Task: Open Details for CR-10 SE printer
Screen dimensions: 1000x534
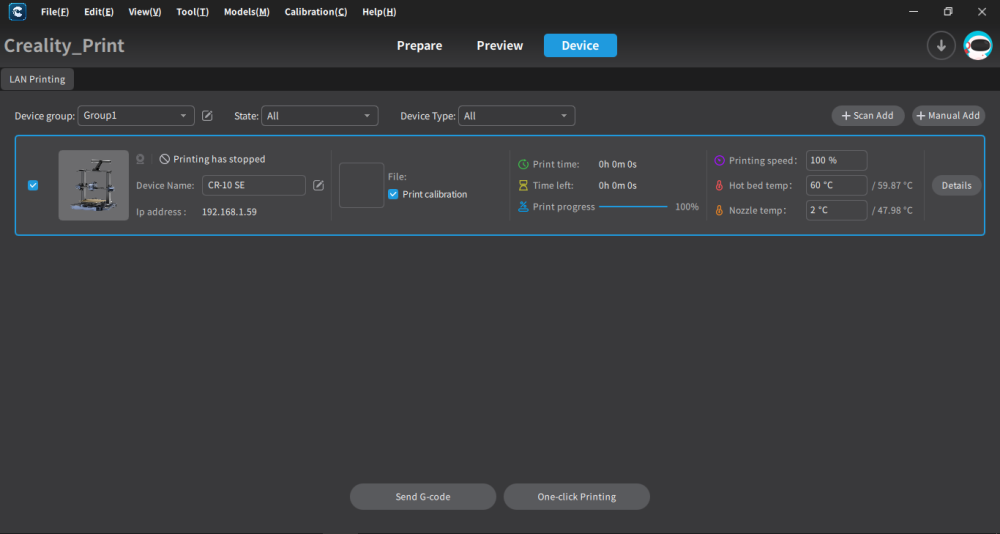Action: pos(957,186)
